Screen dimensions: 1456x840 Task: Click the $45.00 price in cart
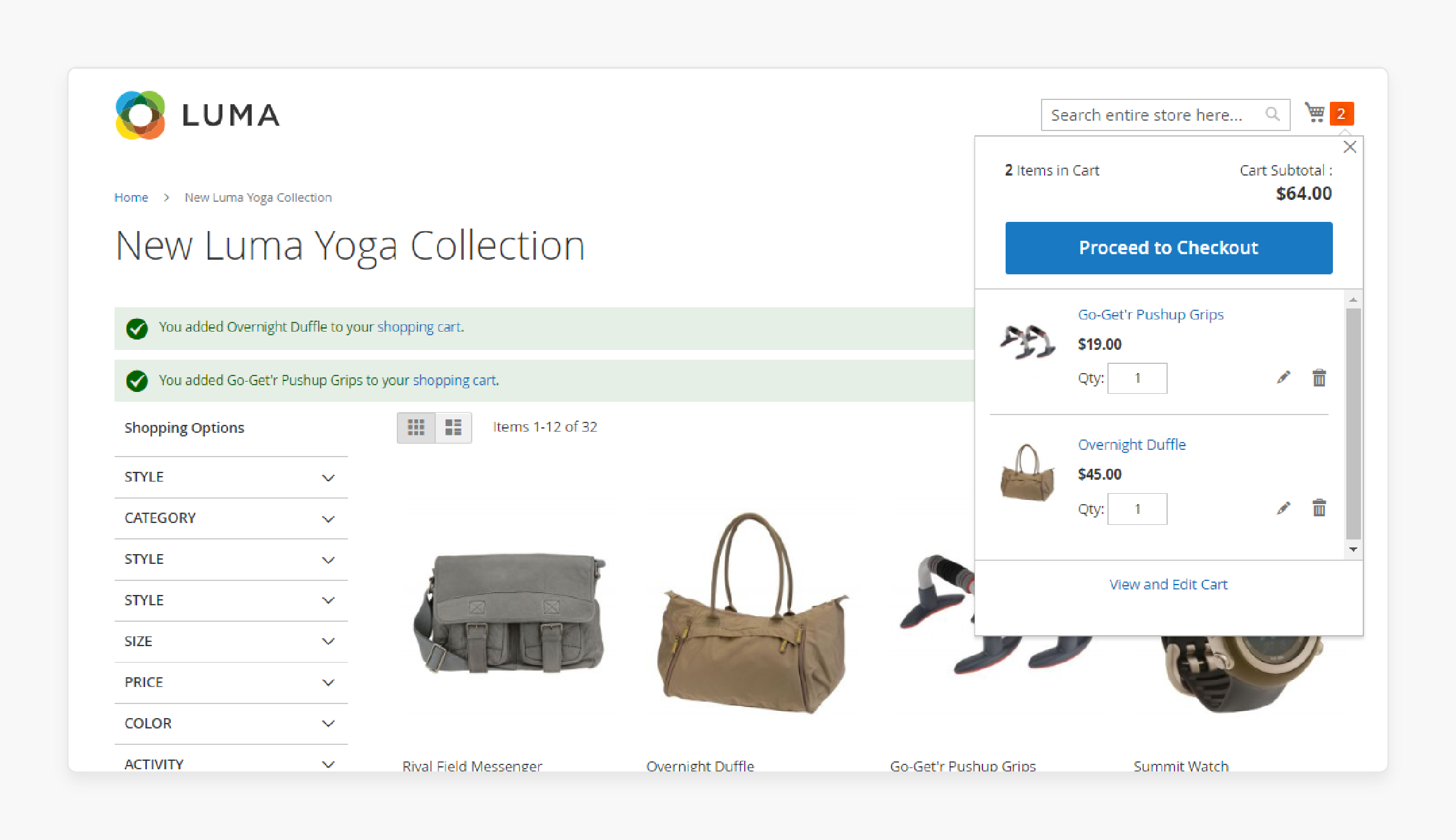click(x=1099, y=474)
